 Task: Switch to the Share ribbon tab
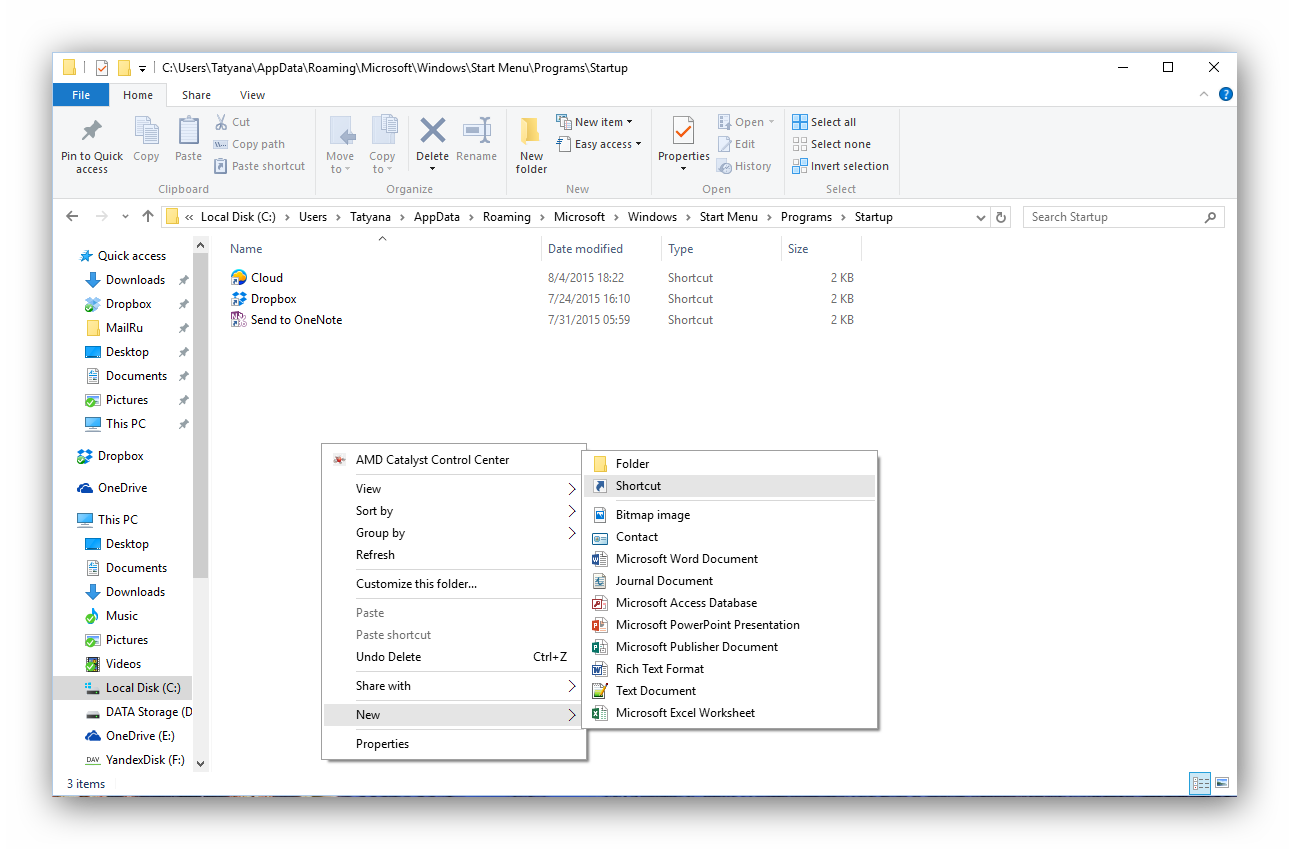coord(196,95)
